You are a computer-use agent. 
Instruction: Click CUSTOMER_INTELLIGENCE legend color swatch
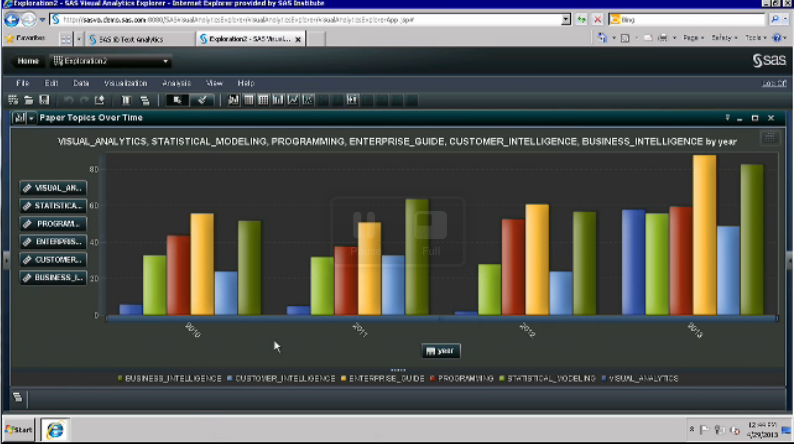[x=230, y=378]
